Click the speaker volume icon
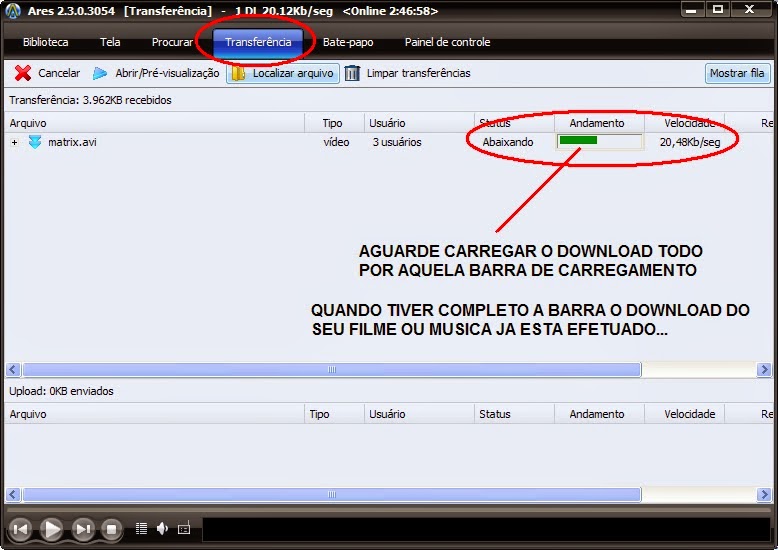This screenshot has width=778, height=550. pyautogui.click(x=162, y=529)
